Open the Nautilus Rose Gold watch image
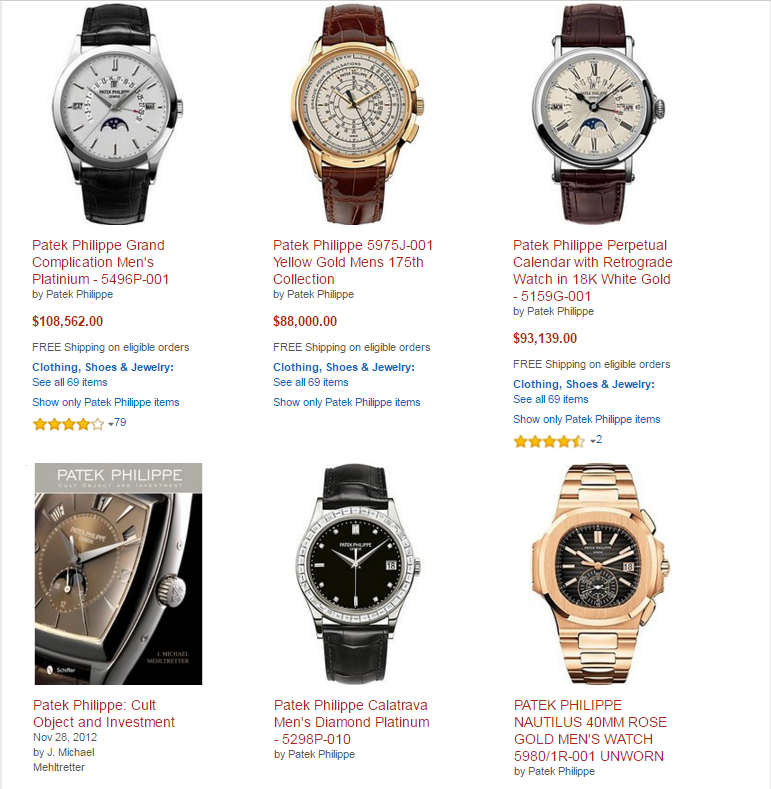771x789 pixels. pos(600,574)
